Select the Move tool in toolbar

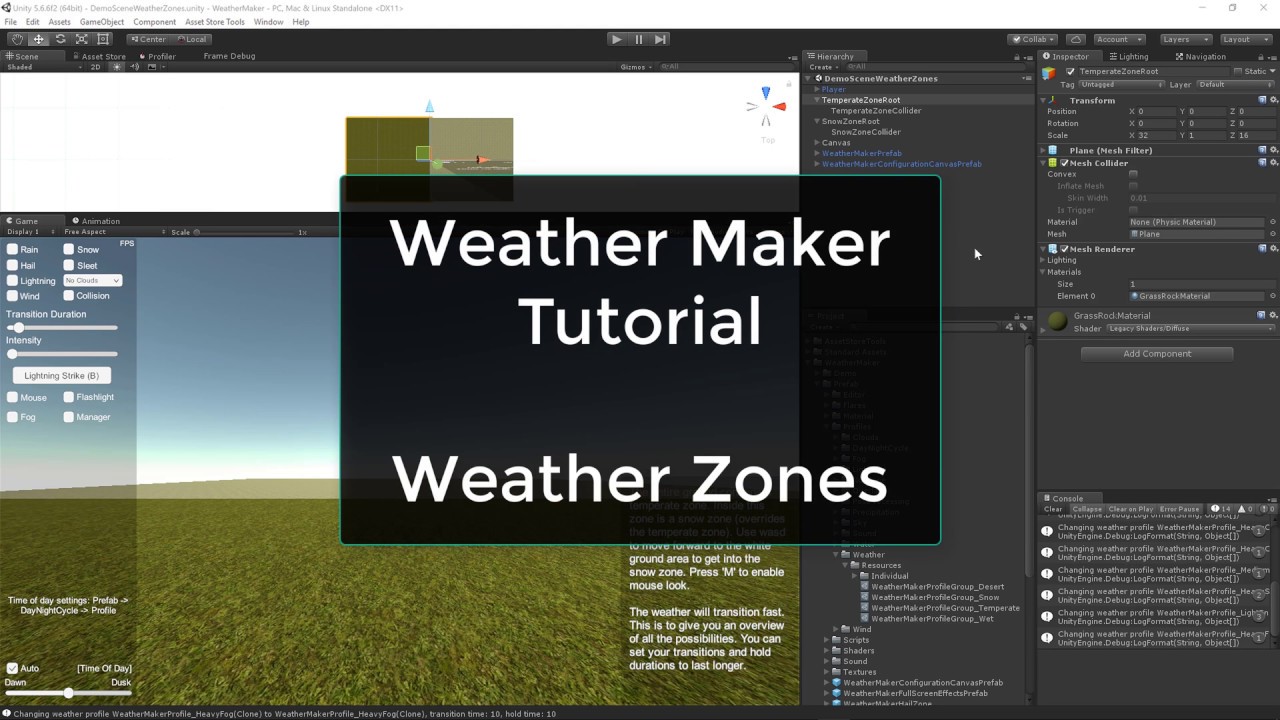38,39
